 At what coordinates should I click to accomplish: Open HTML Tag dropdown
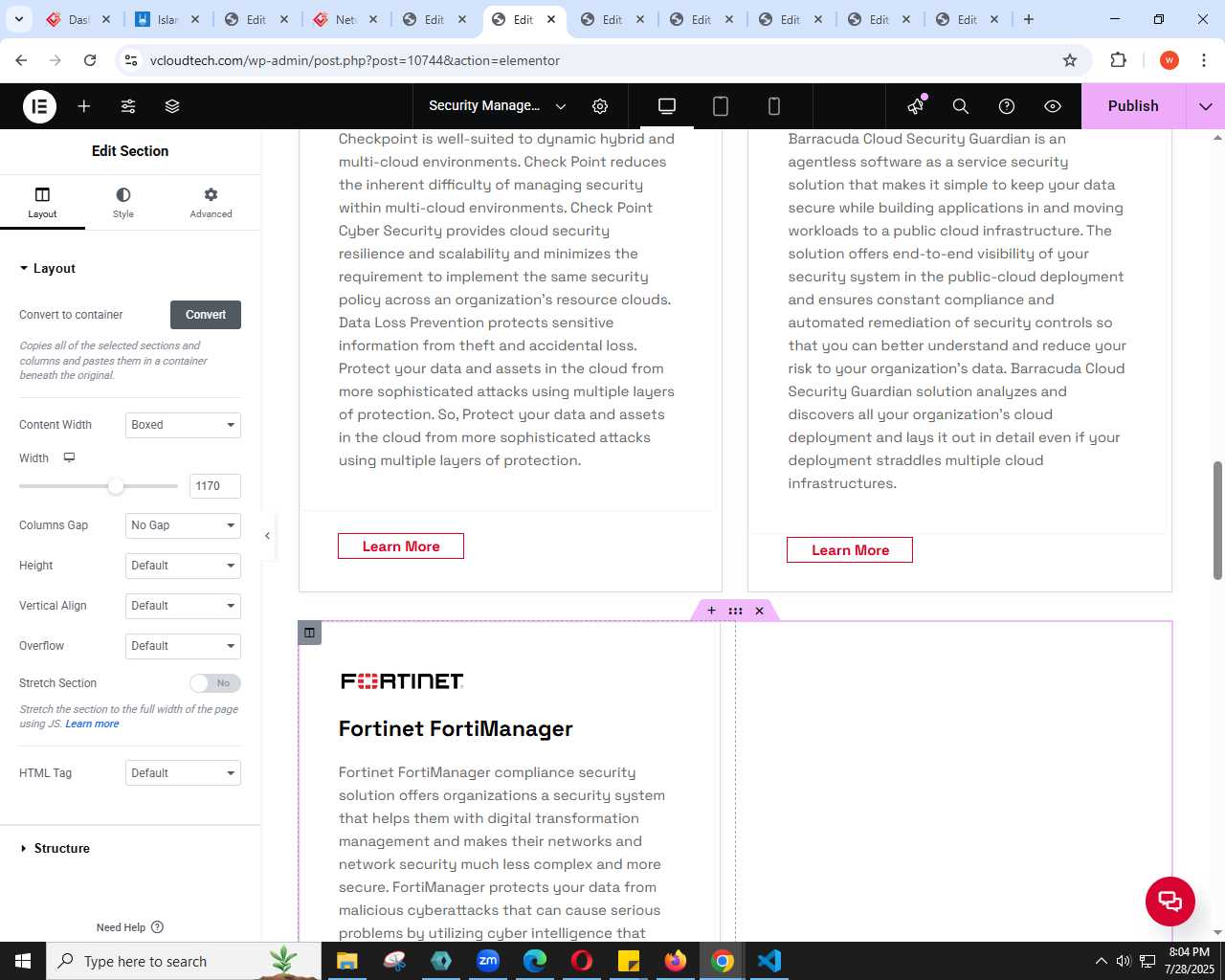pyautogui.click(x=183, y=773)
